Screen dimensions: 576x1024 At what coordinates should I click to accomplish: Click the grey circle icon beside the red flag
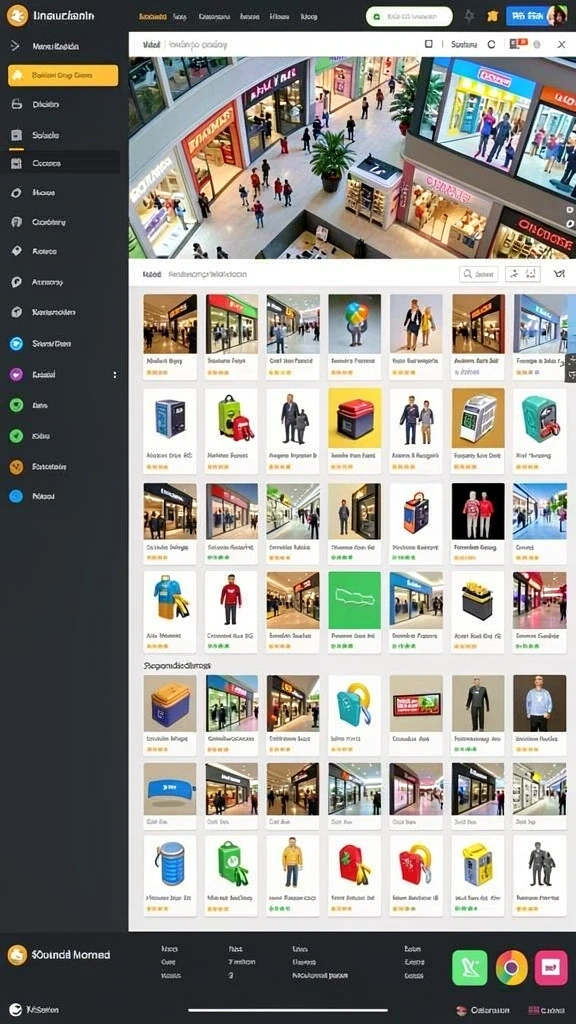point(537,44)
